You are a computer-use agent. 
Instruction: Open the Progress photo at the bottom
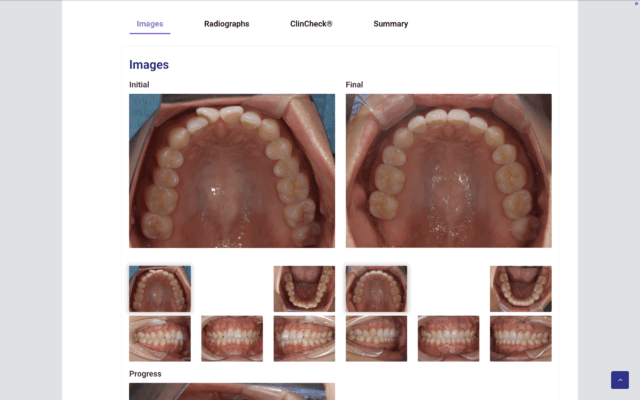pyautogui.click(x=232, y=391)
